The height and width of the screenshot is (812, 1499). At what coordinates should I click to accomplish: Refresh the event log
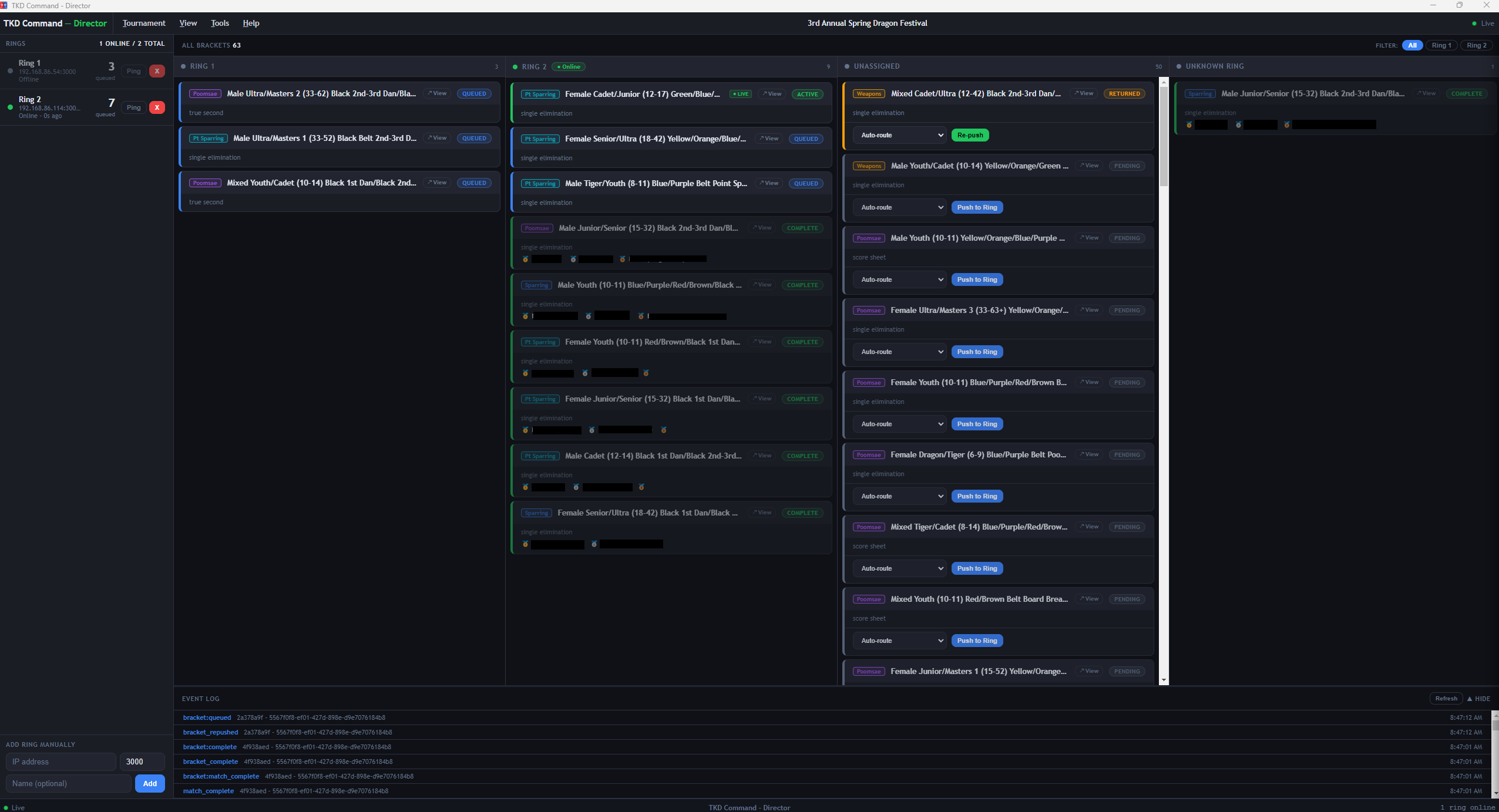[1446, 699]
